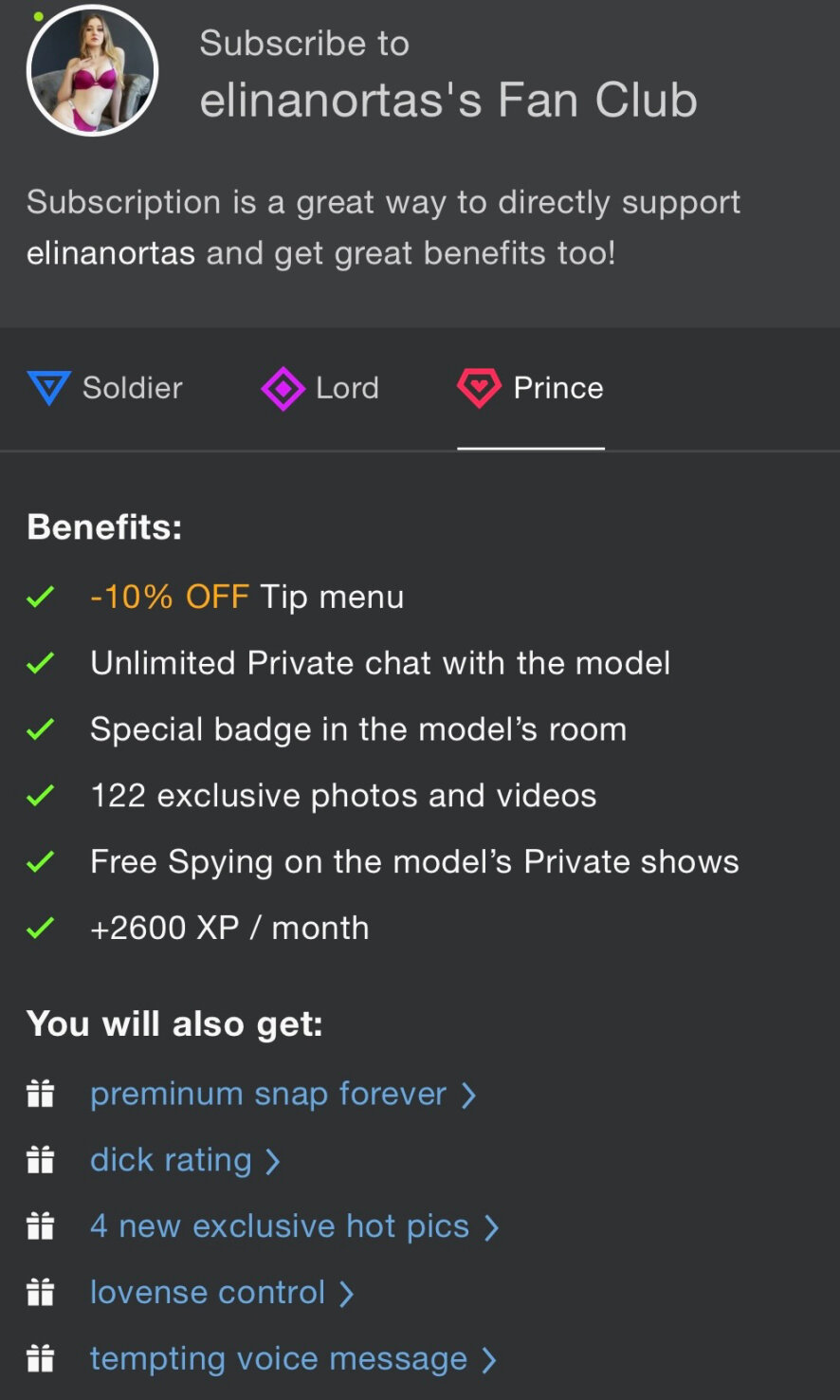Open the dick rating link
This screenshot has height=1400, width=840.
pos(171,1160)
